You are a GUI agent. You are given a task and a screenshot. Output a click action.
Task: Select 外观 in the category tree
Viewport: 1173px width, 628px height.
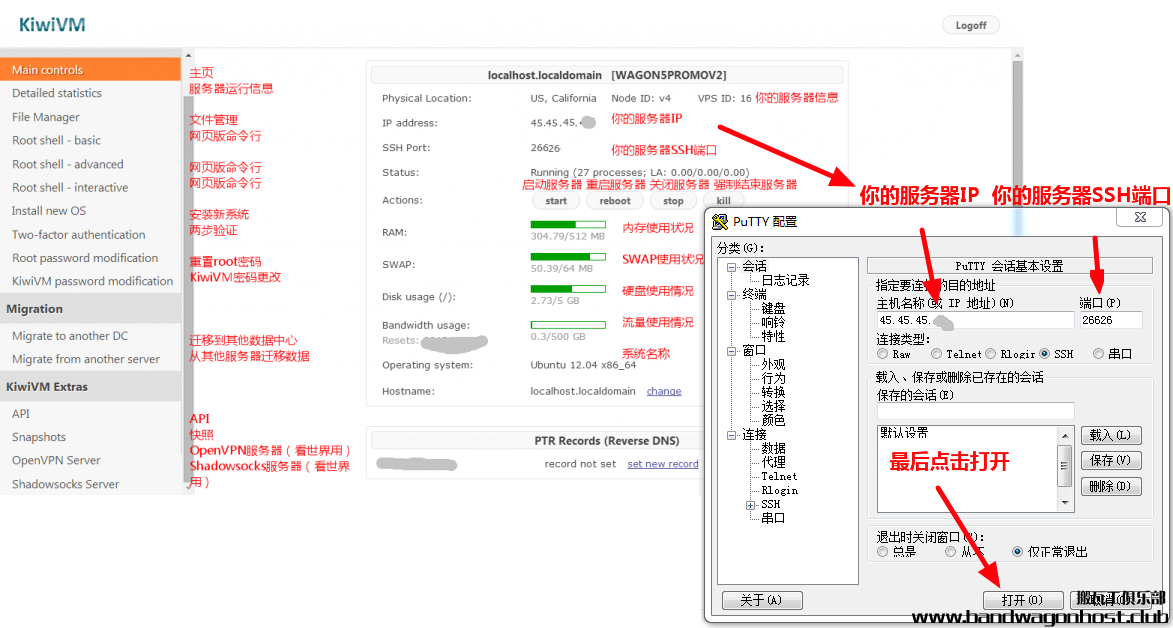774,365
